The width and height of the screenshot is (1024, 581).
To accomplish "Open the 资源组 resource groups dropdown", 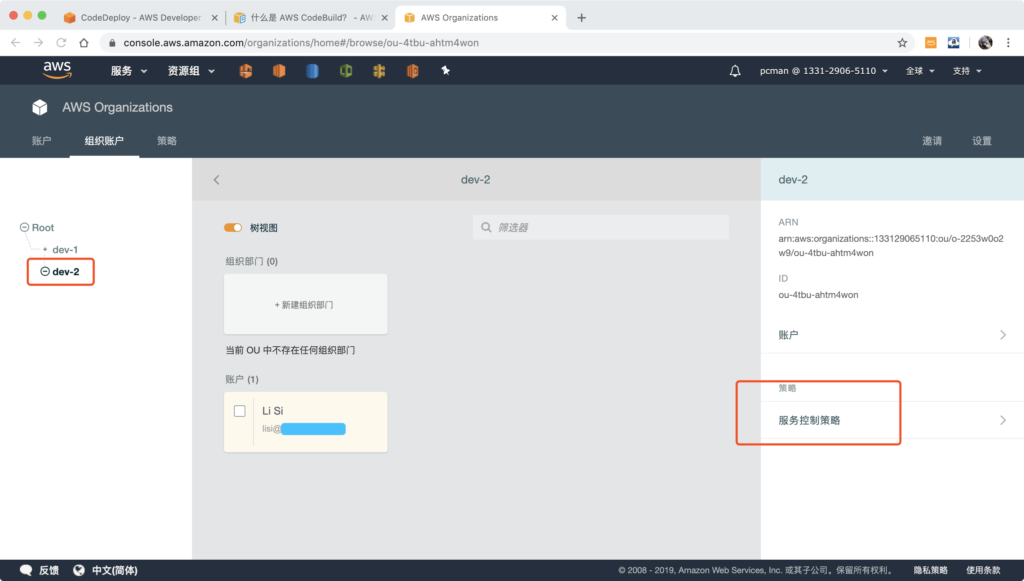I will pos(191,71).
